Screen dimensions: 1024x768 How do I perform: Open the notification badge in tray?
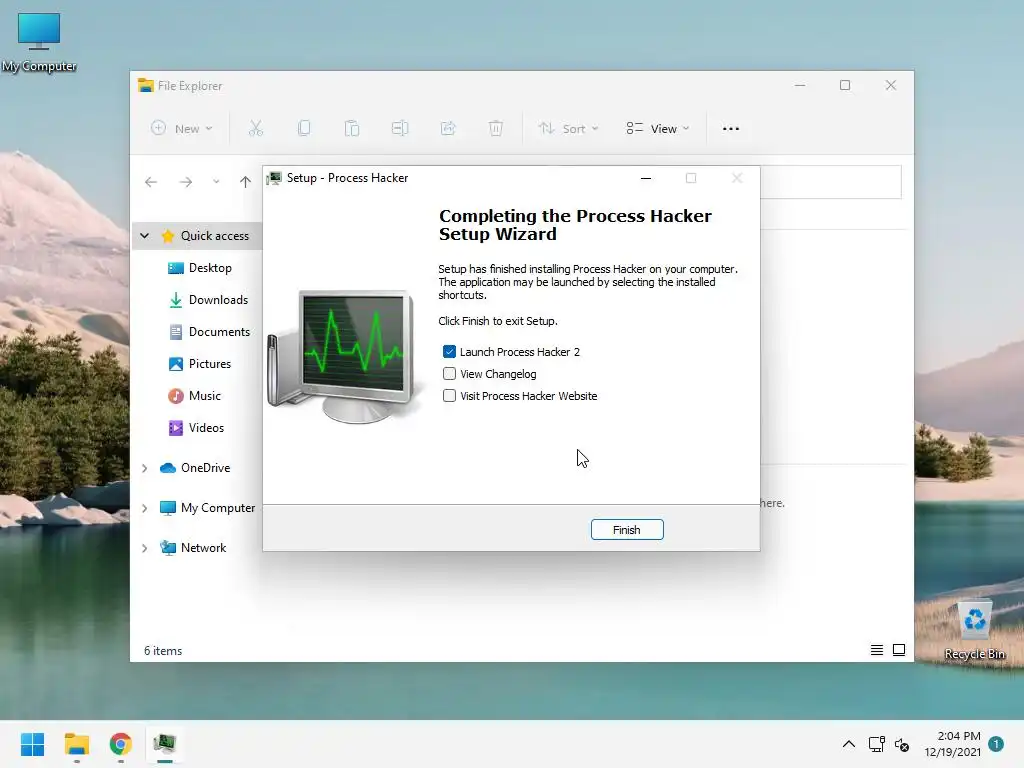pos(996,744)
